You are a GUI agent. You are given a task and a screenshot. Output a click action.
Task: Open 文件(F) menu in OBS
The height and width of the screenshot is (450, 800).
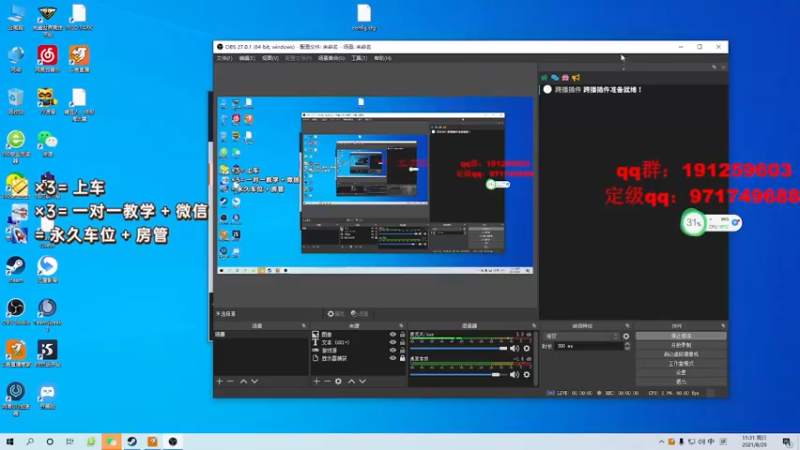point(224,58)
